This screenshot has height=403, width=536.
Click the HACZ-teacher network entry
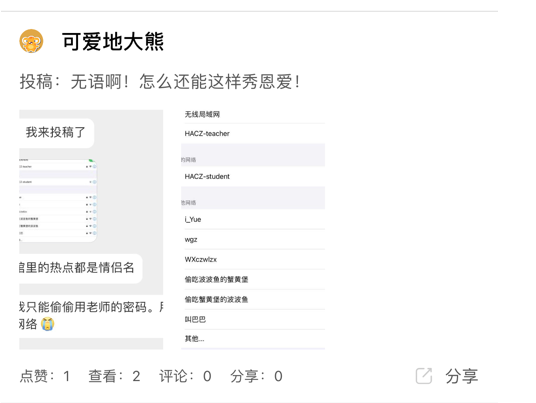tap(253, 134)
